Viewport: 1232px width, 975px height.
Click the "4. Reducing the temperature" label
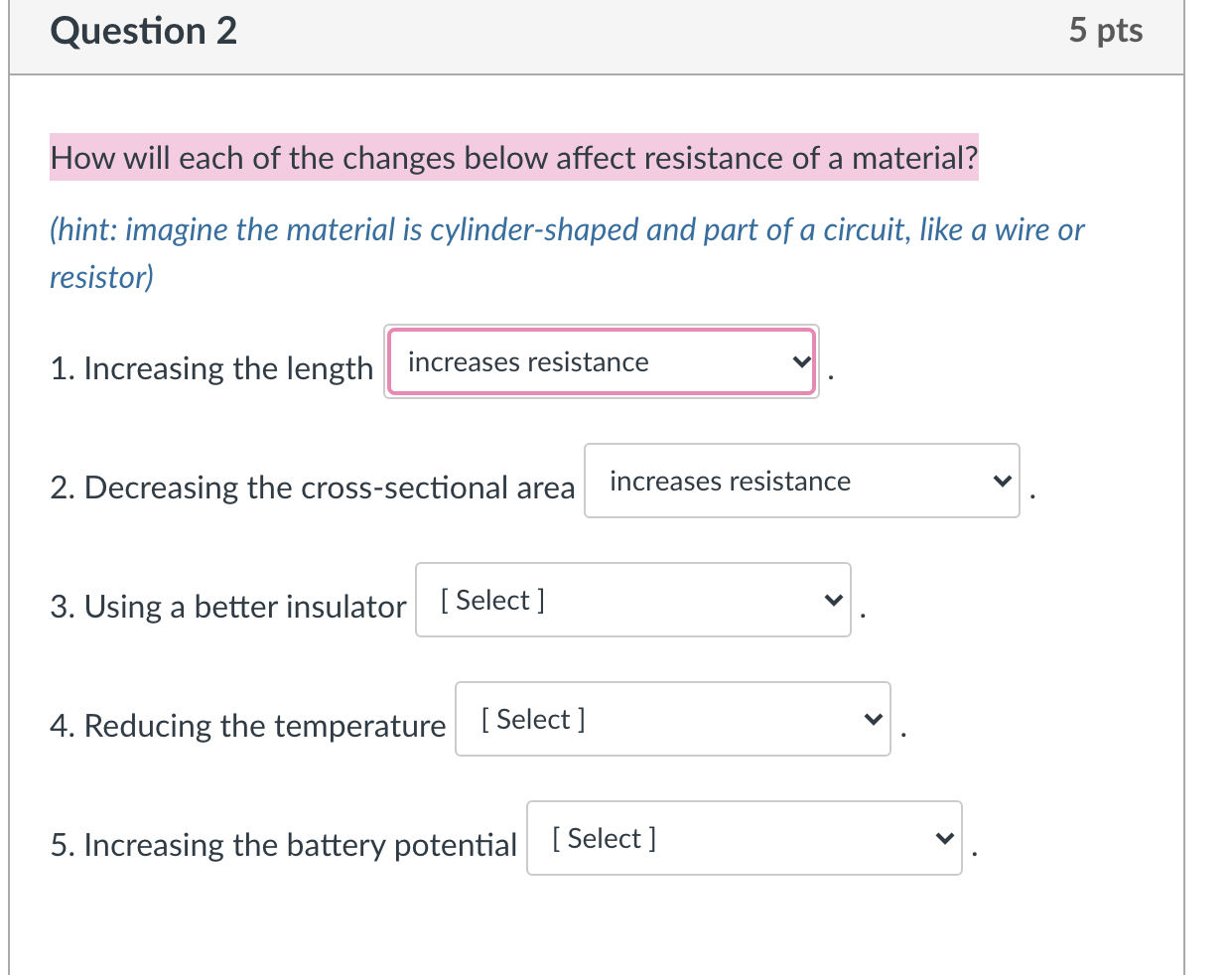247,726
